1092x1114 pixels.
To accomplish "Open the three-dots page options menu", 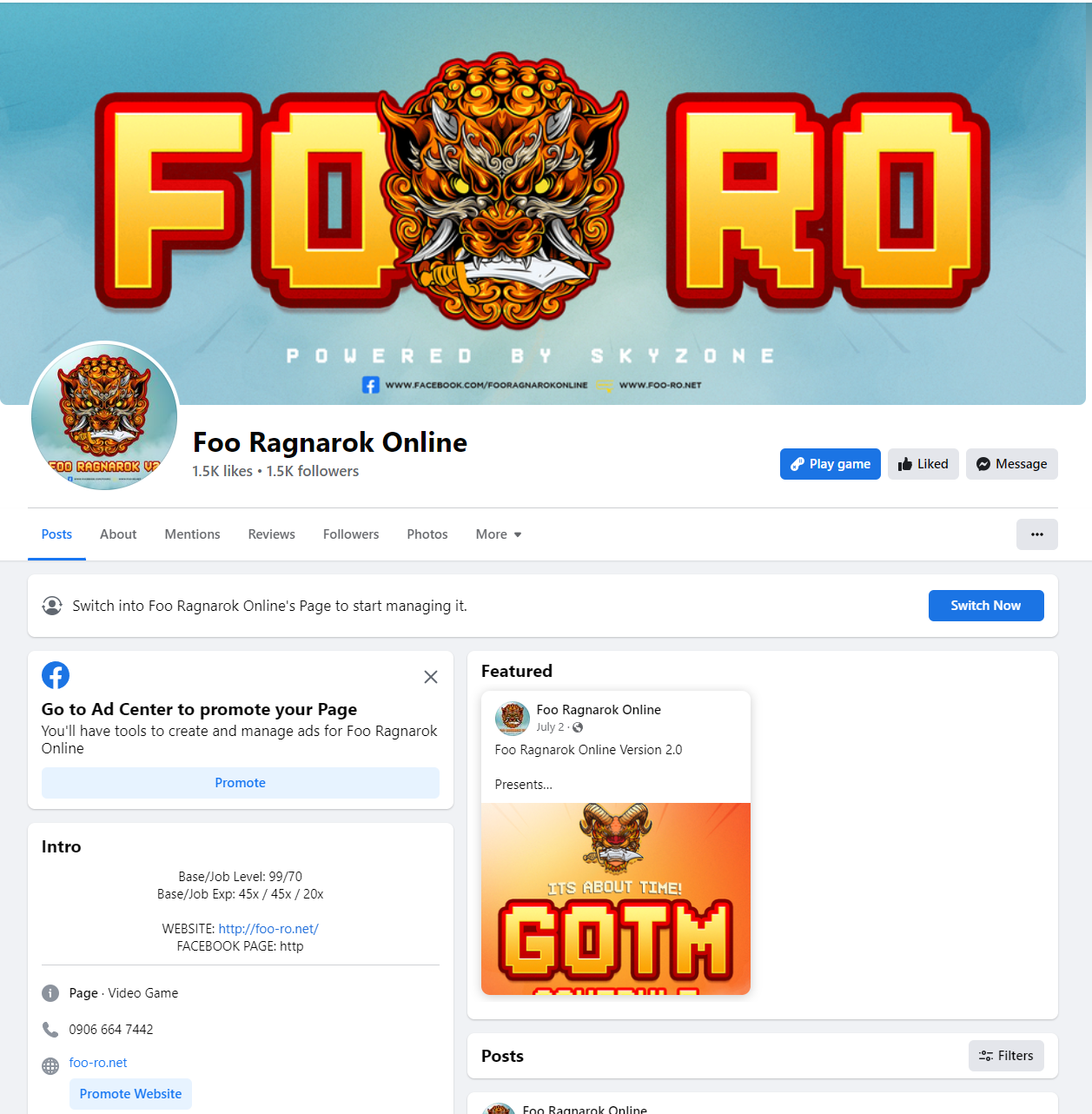I will [1036, 534].
